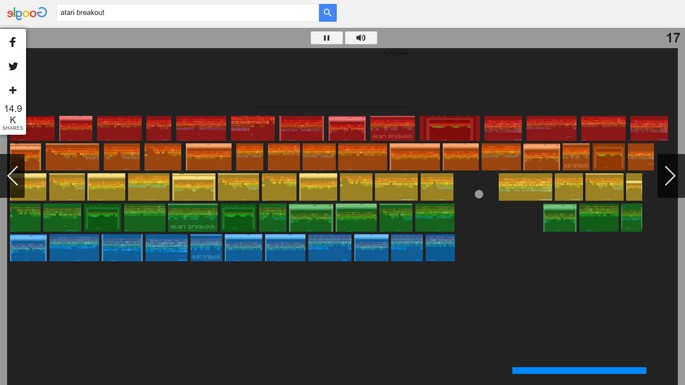Click the 'atari breakout' search field
The width and height of the screenshot is (685, 385).
point(188,13)
